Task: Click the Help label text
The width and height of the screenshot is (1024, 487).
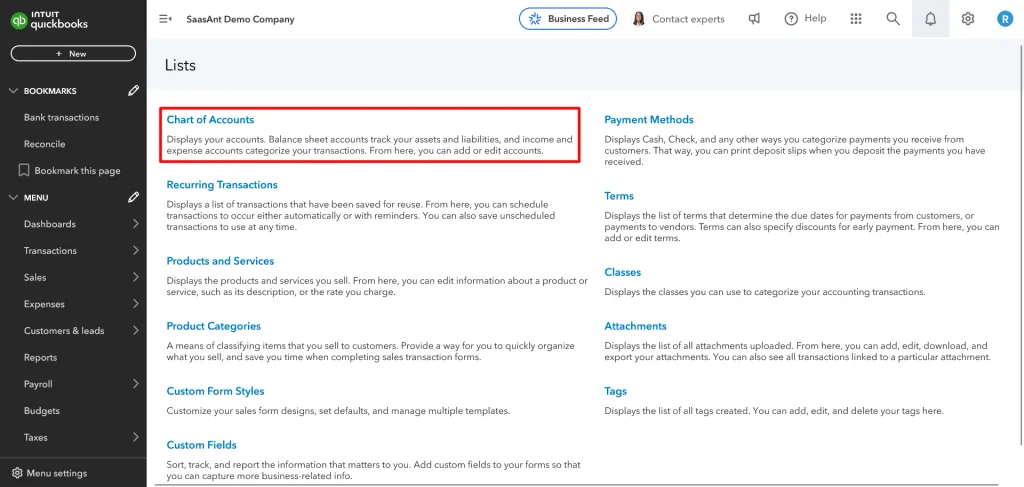Action: tap(815, 18)
